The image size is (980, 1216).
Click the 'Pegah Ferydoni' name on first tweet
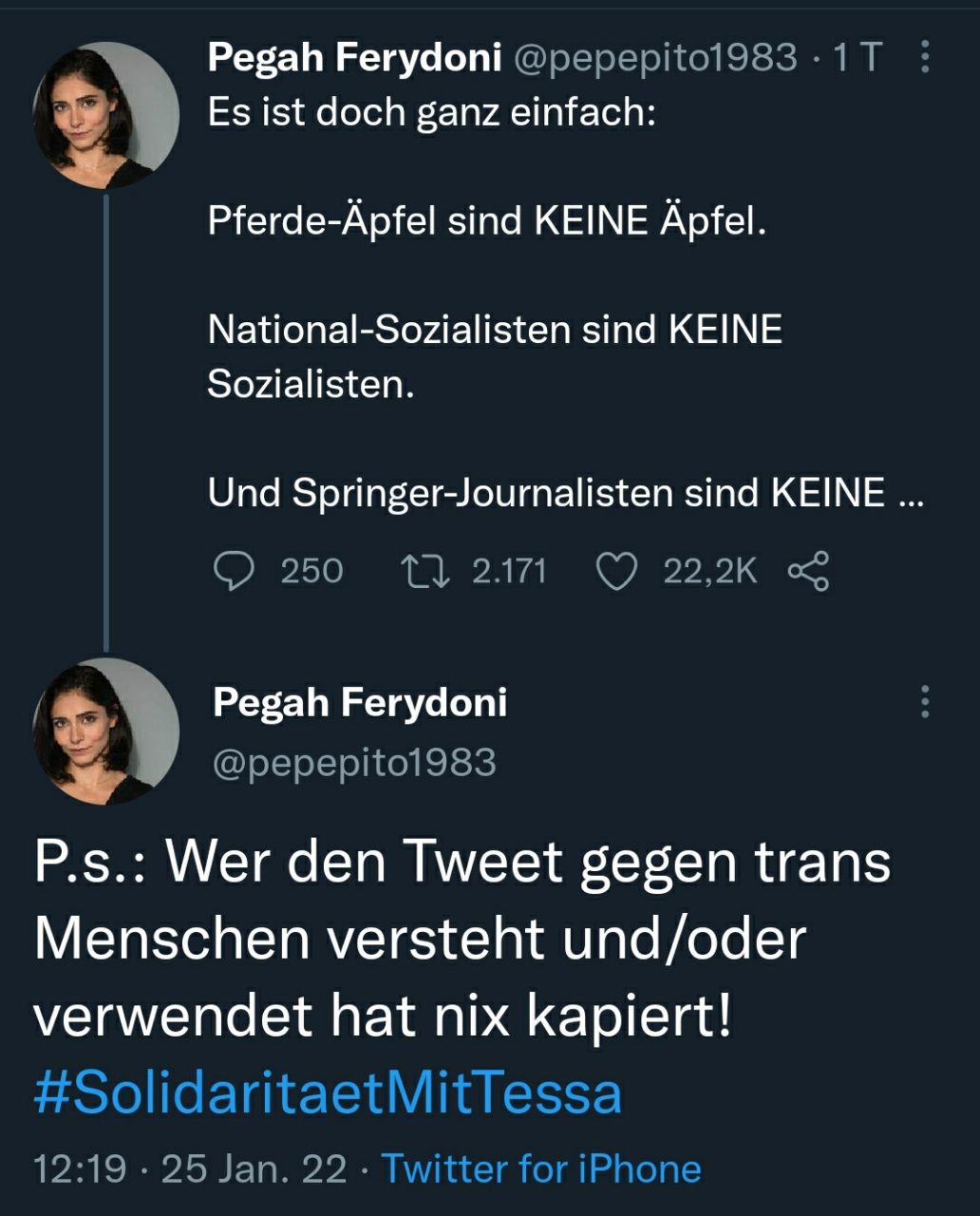[x=354, y=59]
